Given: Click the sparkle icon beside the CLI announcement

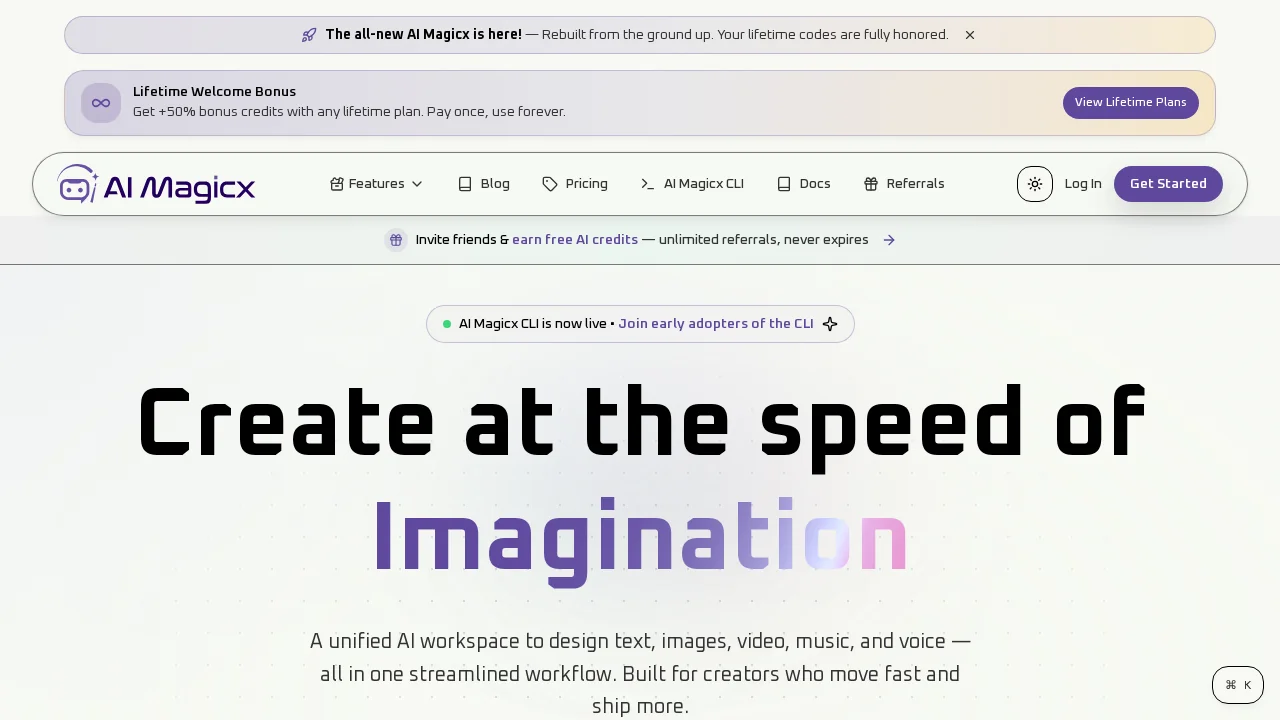Looking at the screenshot, I should pos(830,324).
